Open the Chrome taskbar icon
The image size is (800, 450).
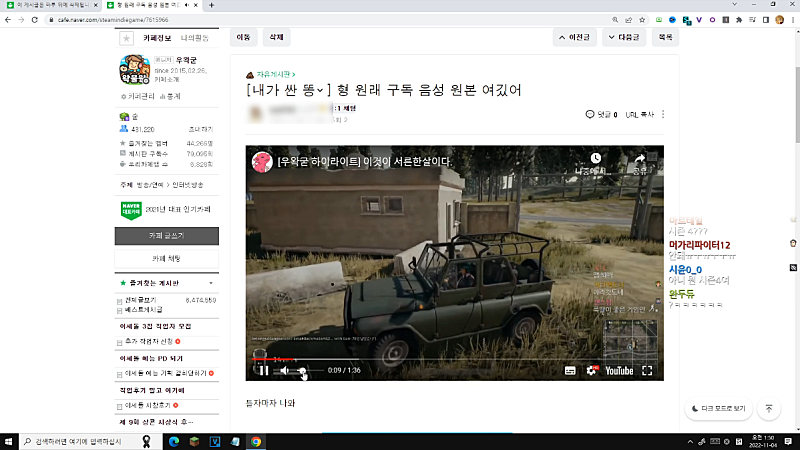pos(256,441)
